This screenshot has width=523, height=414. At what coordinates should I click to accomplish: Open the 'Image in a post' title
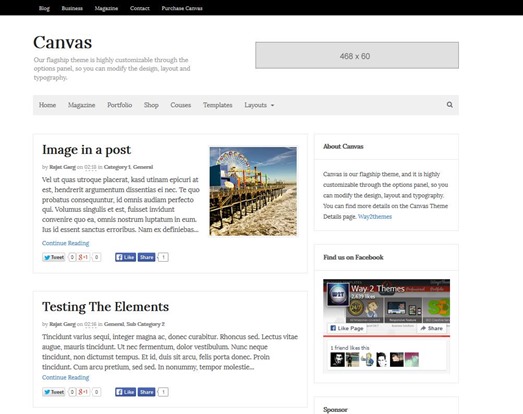click(x=87, y=149)
